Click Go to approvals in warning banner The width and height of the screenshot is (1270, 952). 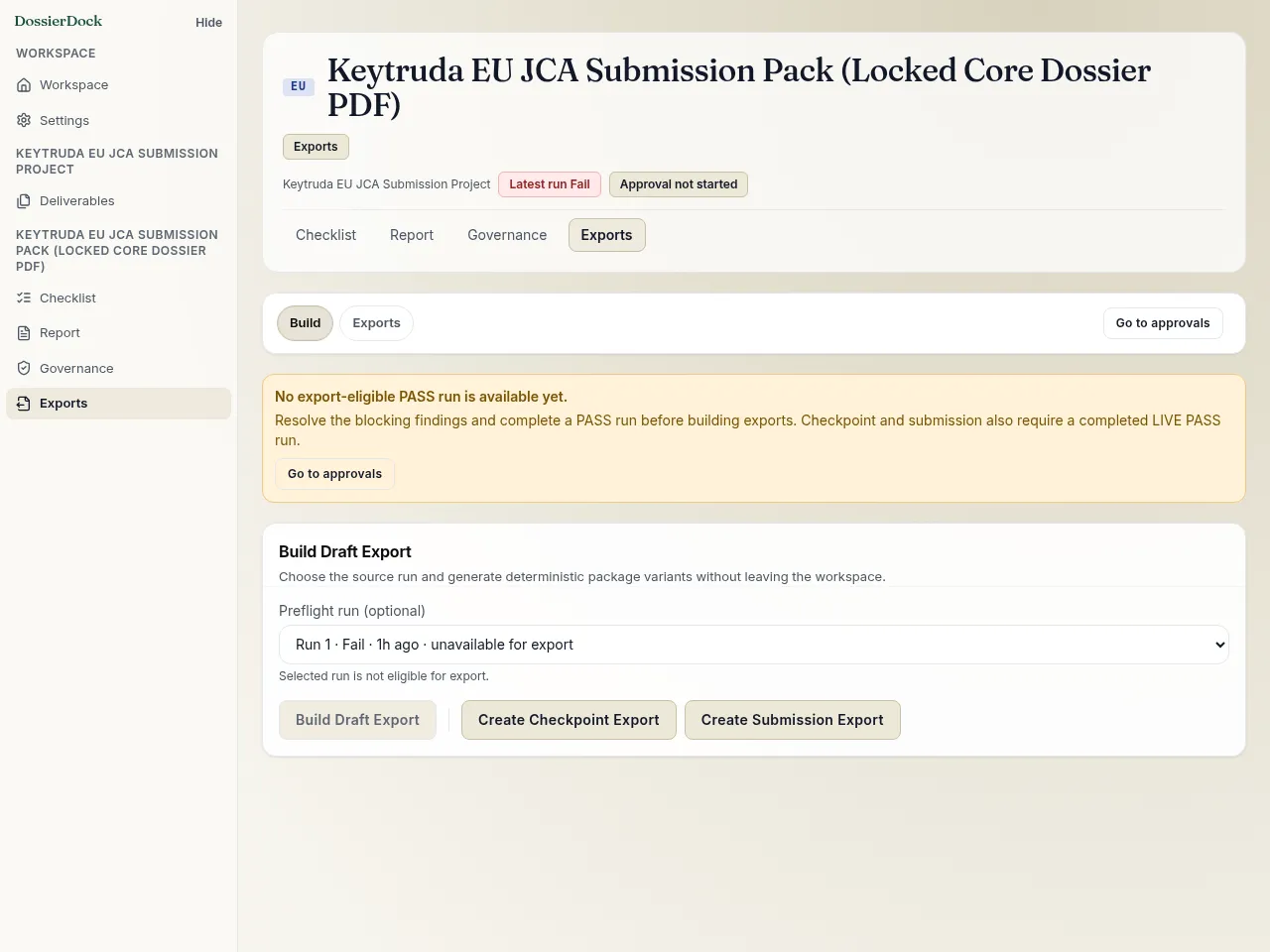[x=334, y=474]
